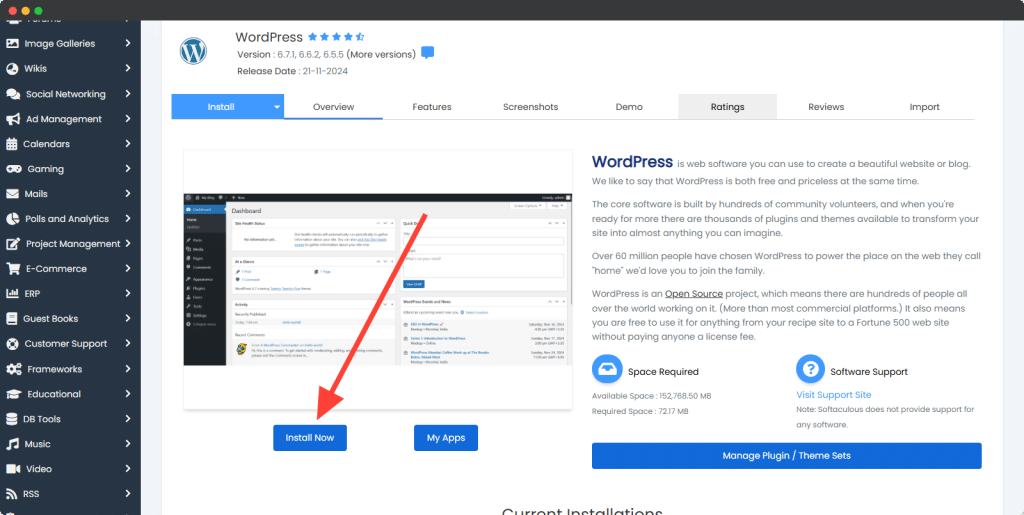Viewport: 1024px width, 515px height.
Task: Expand the E-Commerce chevron
Action: pos(128,269)
